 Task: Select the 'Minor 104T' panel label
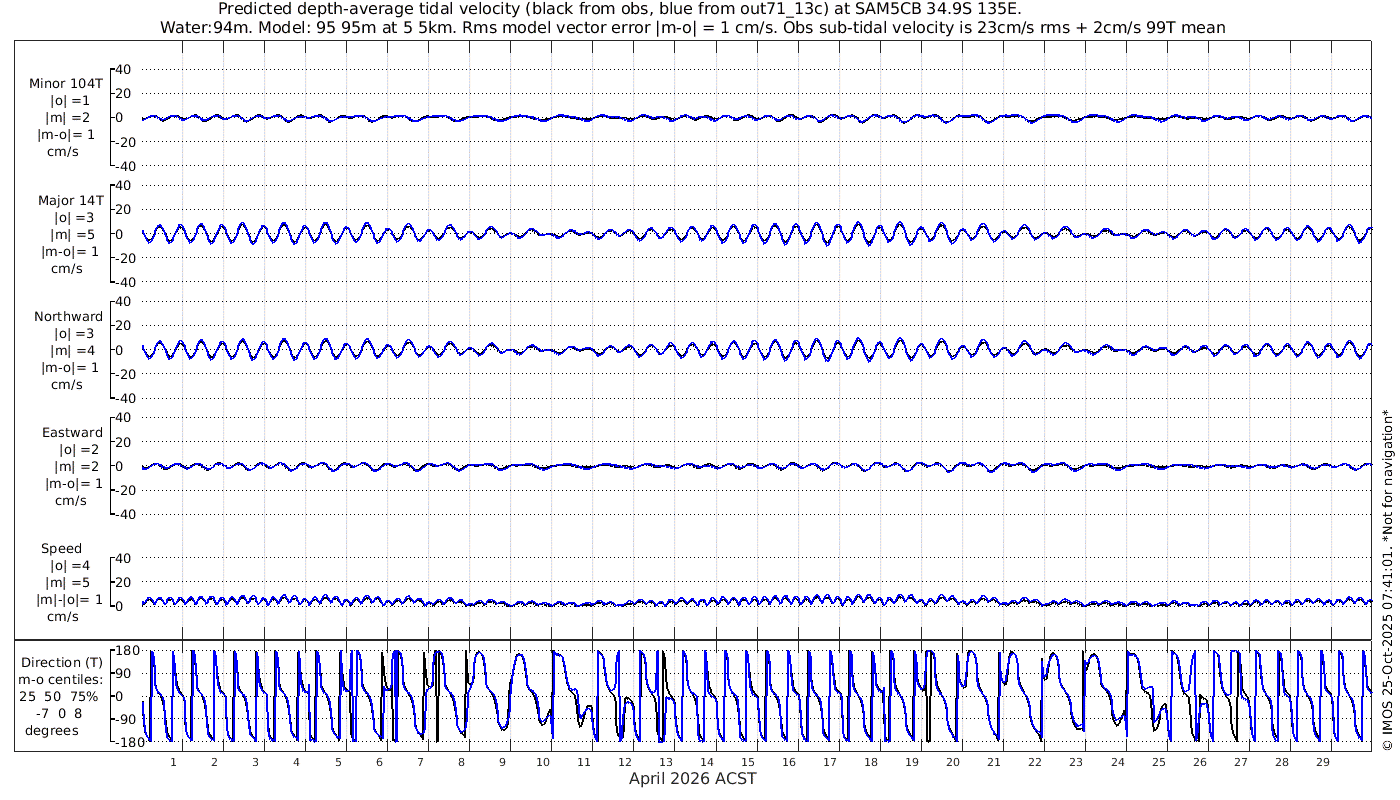pyautogui.click(x=66, y=84)
